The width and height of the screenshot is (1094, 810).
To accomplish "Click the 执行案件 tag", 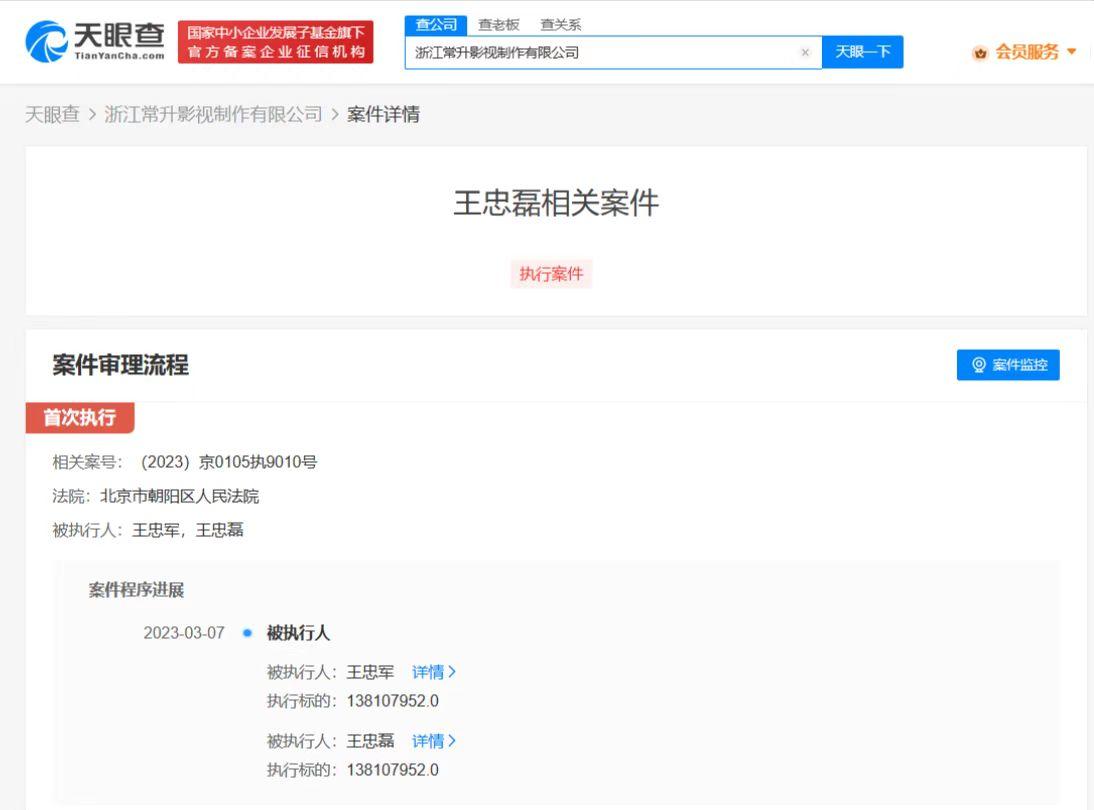I will pos(550,273).
